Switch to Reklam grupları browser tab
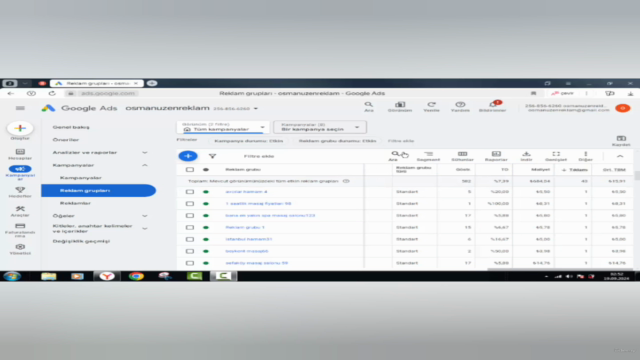640x360 pixels. (97, 83)
